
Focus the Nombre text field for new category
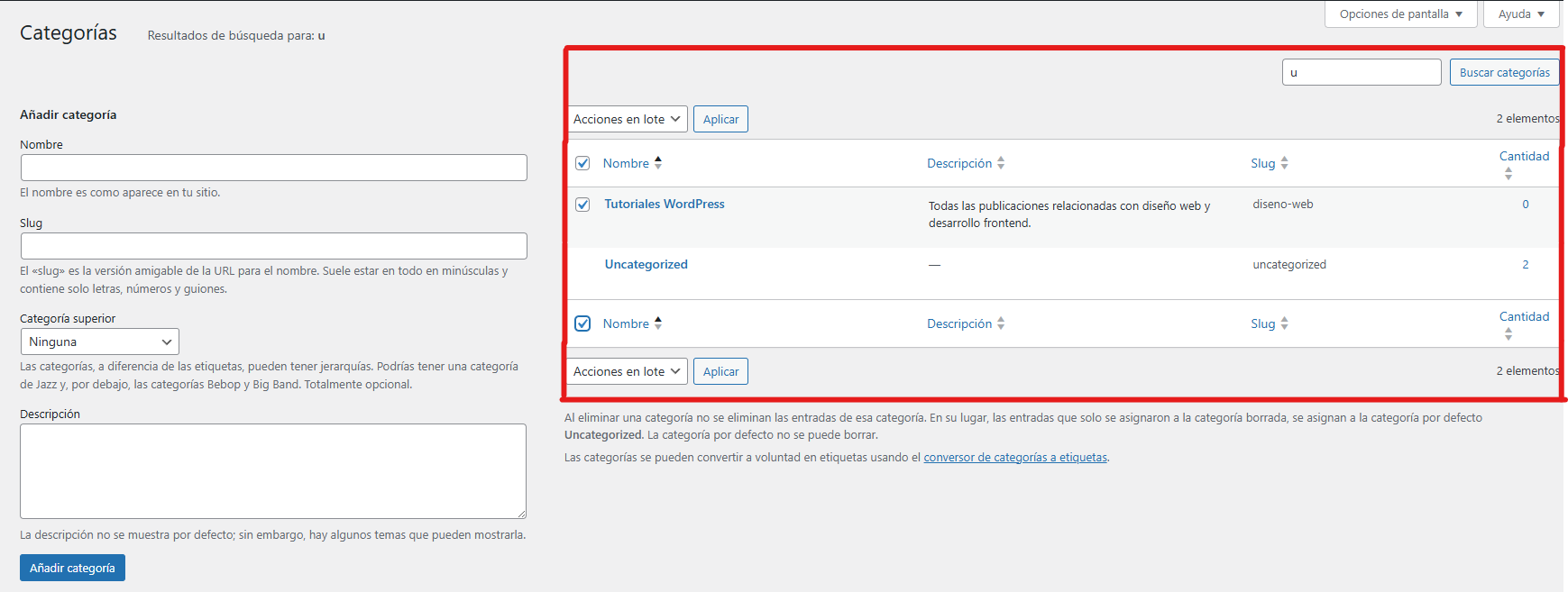pyautogui.click(x=273, y=168)
